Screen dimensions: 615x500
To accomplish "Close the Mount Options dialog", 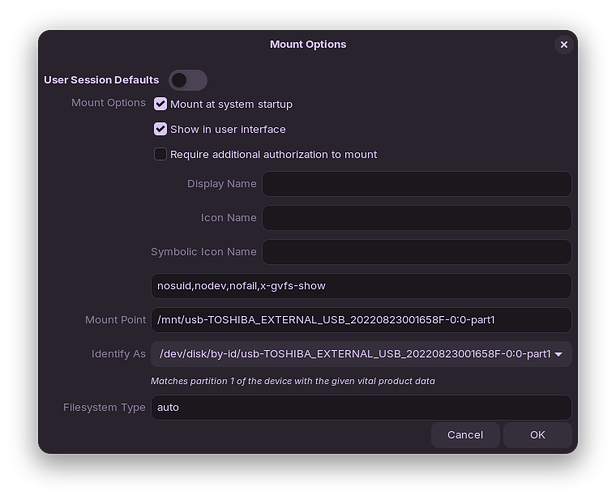I will point(564,45).
